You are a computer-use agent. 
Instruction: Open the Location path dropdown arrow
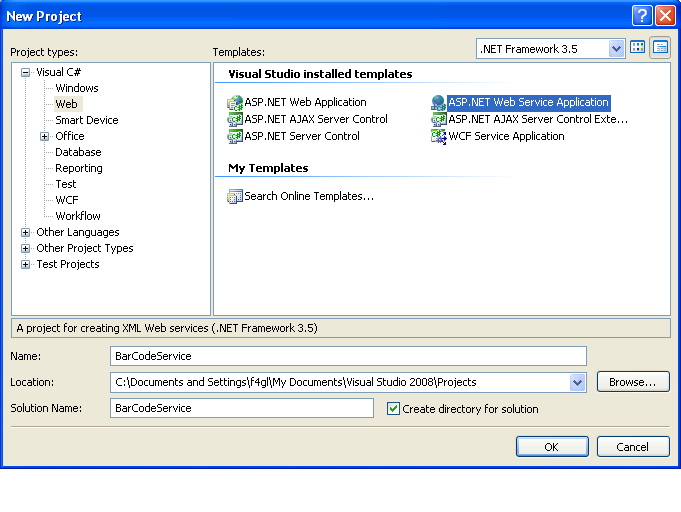(x=577, y=383)
